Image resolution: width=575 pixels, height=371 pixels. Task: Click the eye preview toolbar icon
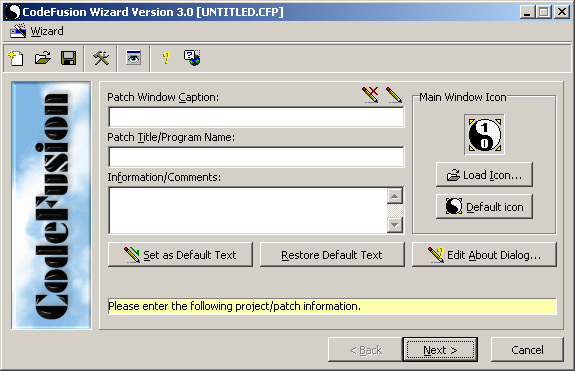pos(133,58)
